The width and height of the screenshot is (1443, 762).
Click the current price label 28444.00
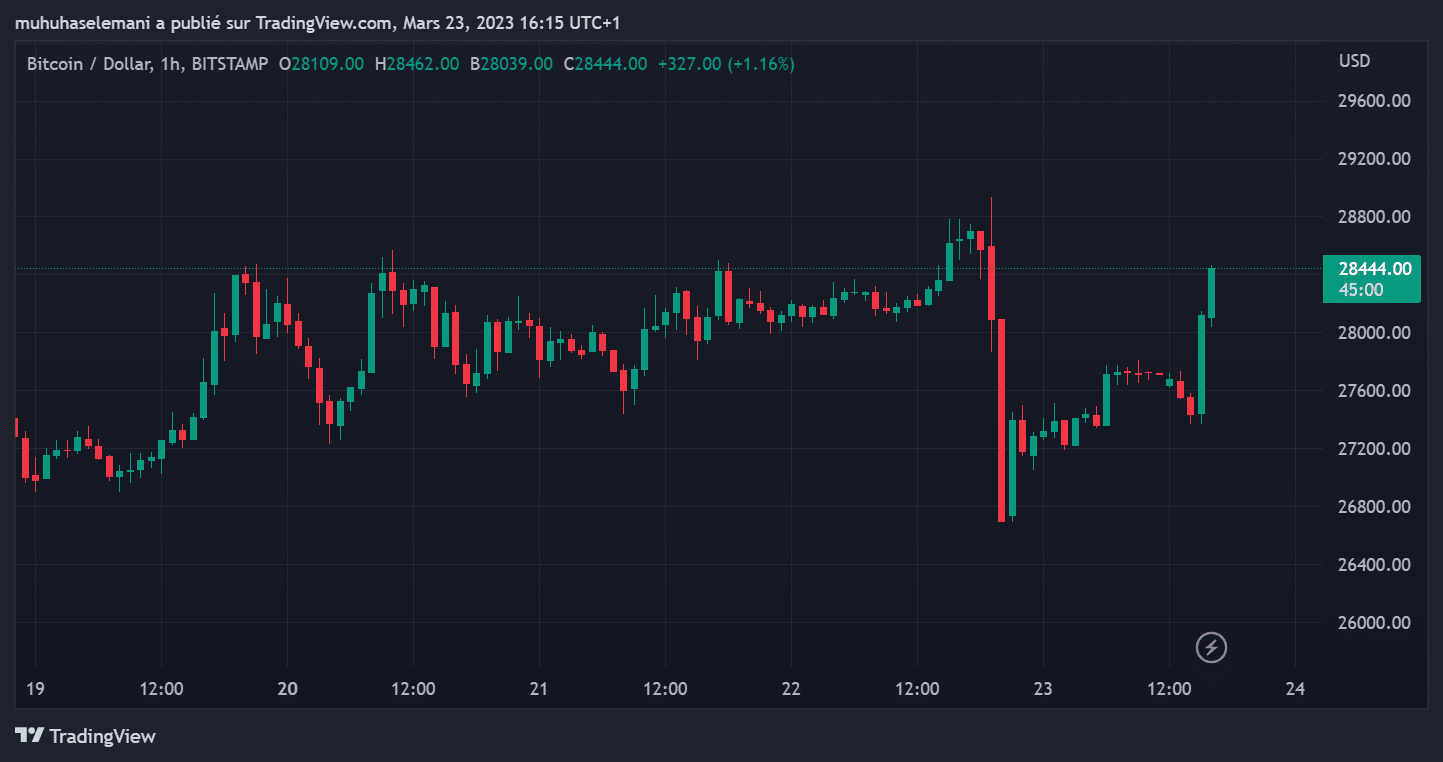[1375, 268]
